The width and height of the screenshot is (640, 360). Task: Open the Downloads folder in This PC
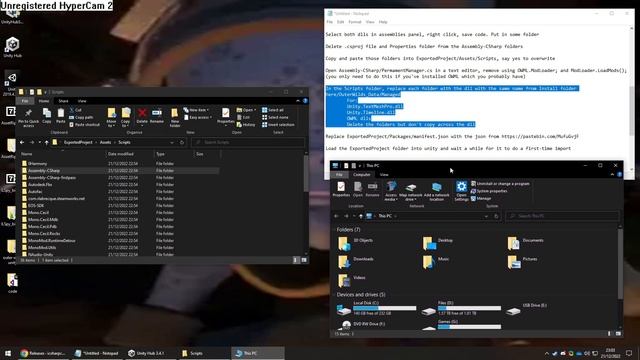(x=356, y=261)
